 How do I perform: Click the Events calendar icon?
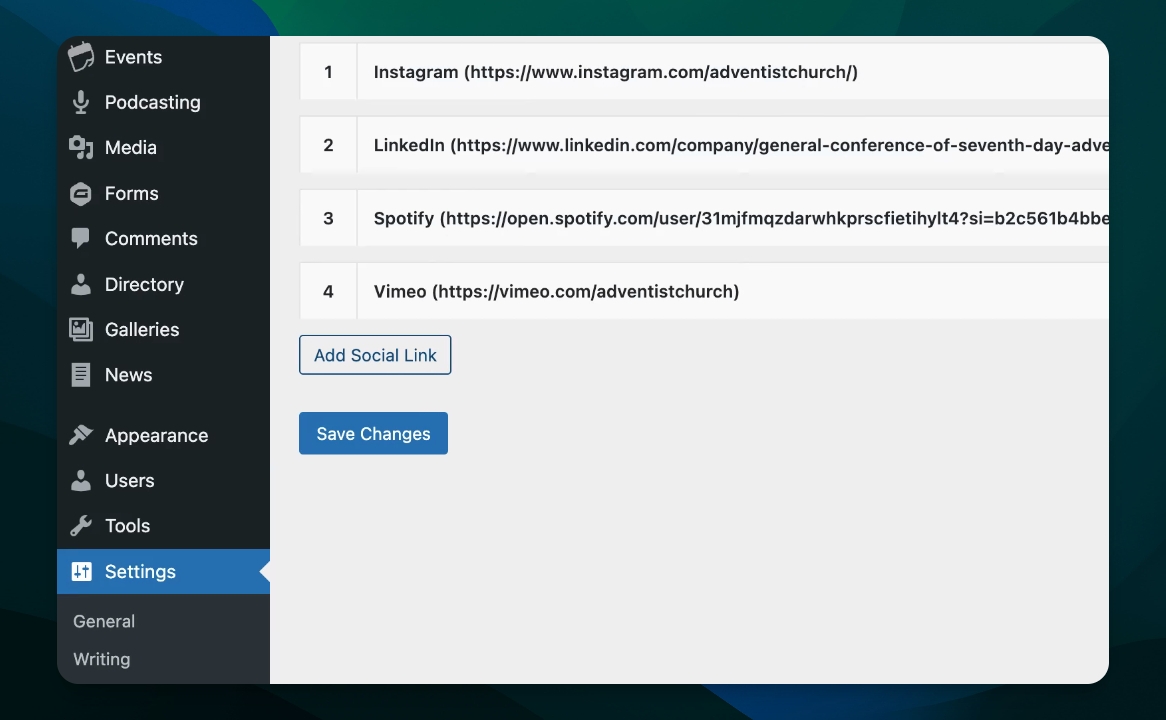pos(81,57)
